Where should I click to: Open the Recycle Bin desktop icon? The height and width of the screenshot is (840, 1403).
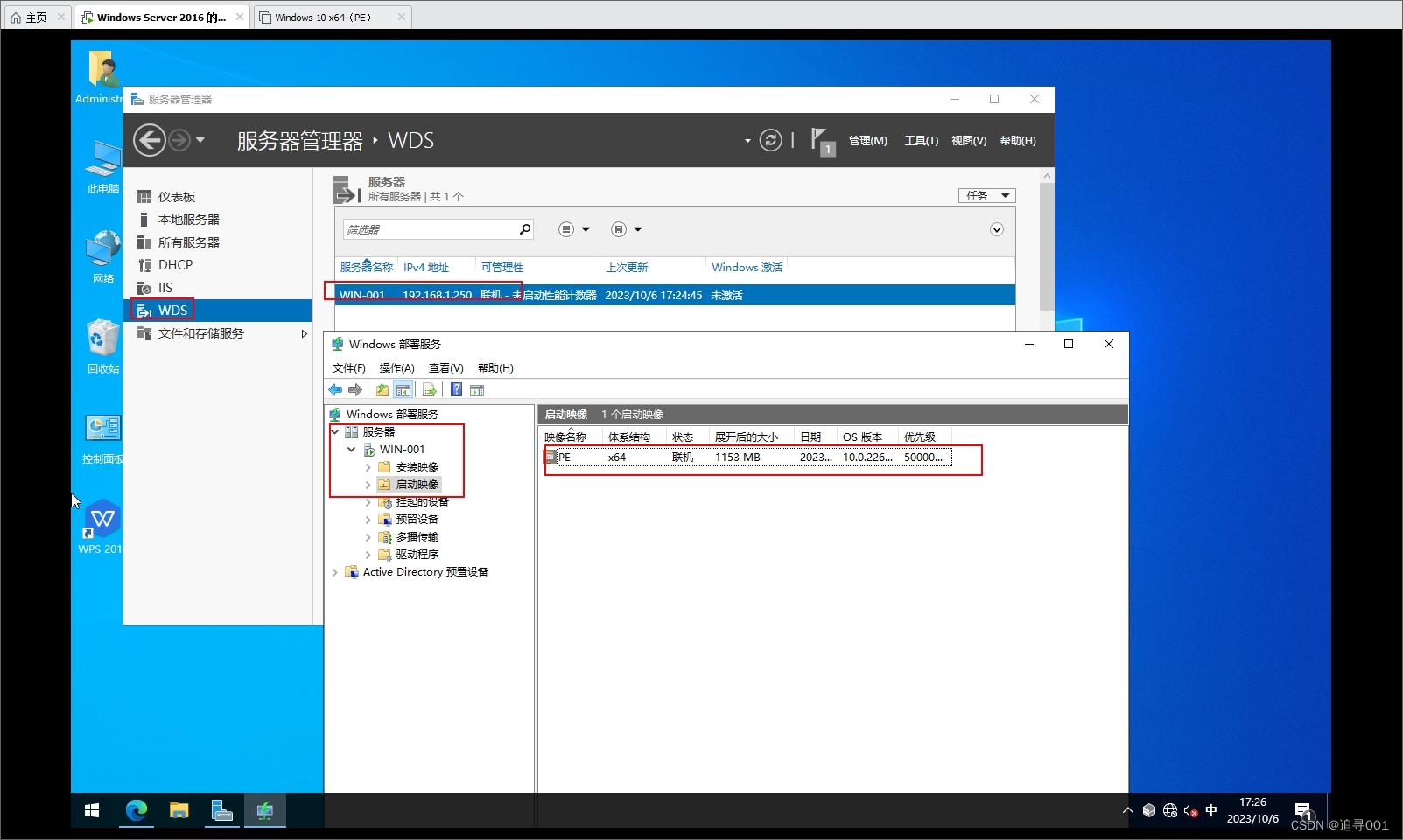[x=102, y=346]
